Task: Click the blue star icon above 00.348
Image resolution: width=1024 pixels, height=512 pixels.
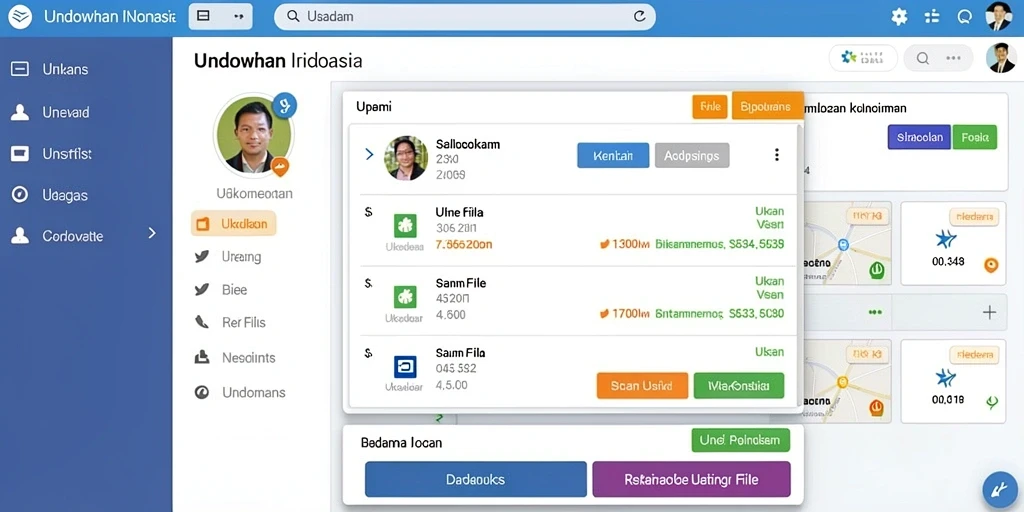Action: 946,240
